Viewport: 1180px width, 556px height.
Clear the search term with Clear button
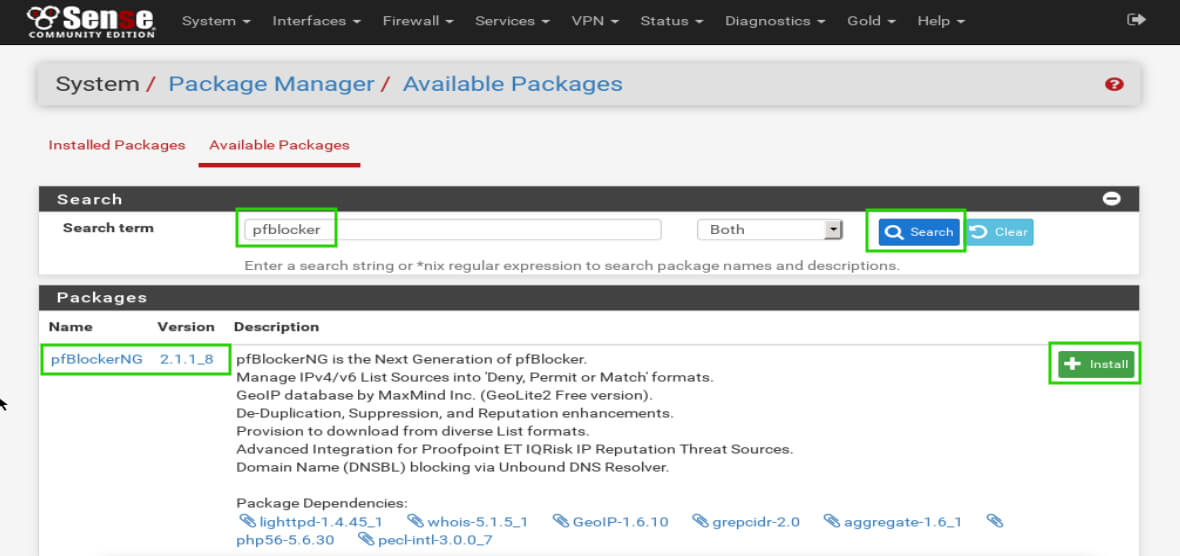coord(1000,232)
